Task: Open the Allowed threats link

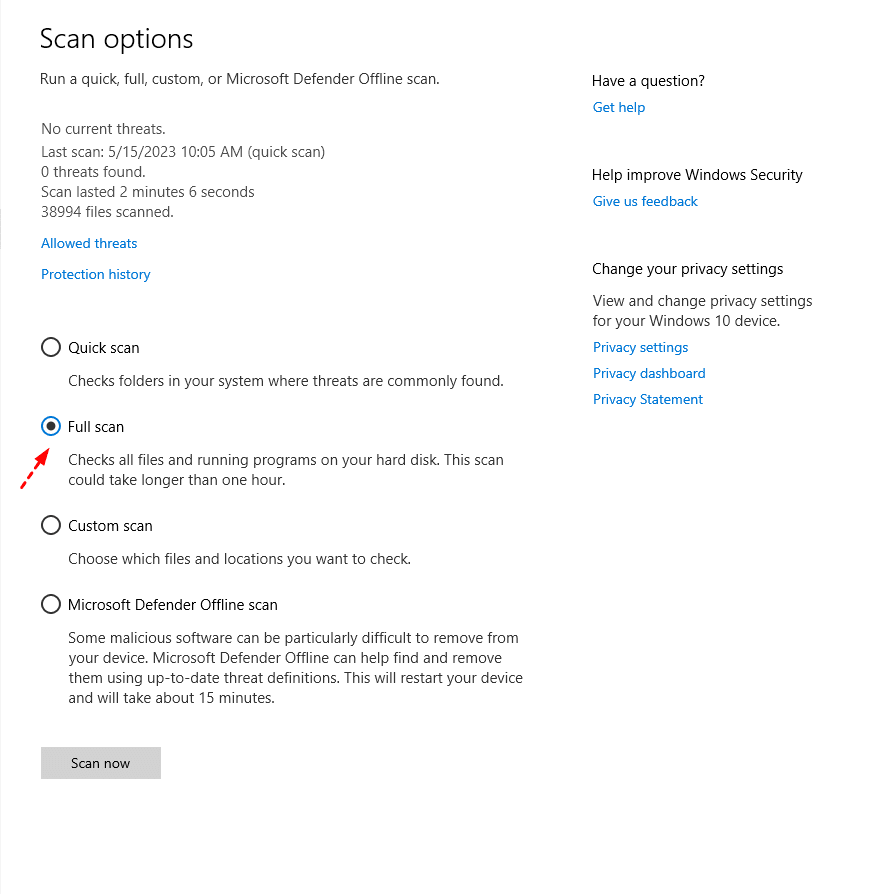Action: (89, 243)
